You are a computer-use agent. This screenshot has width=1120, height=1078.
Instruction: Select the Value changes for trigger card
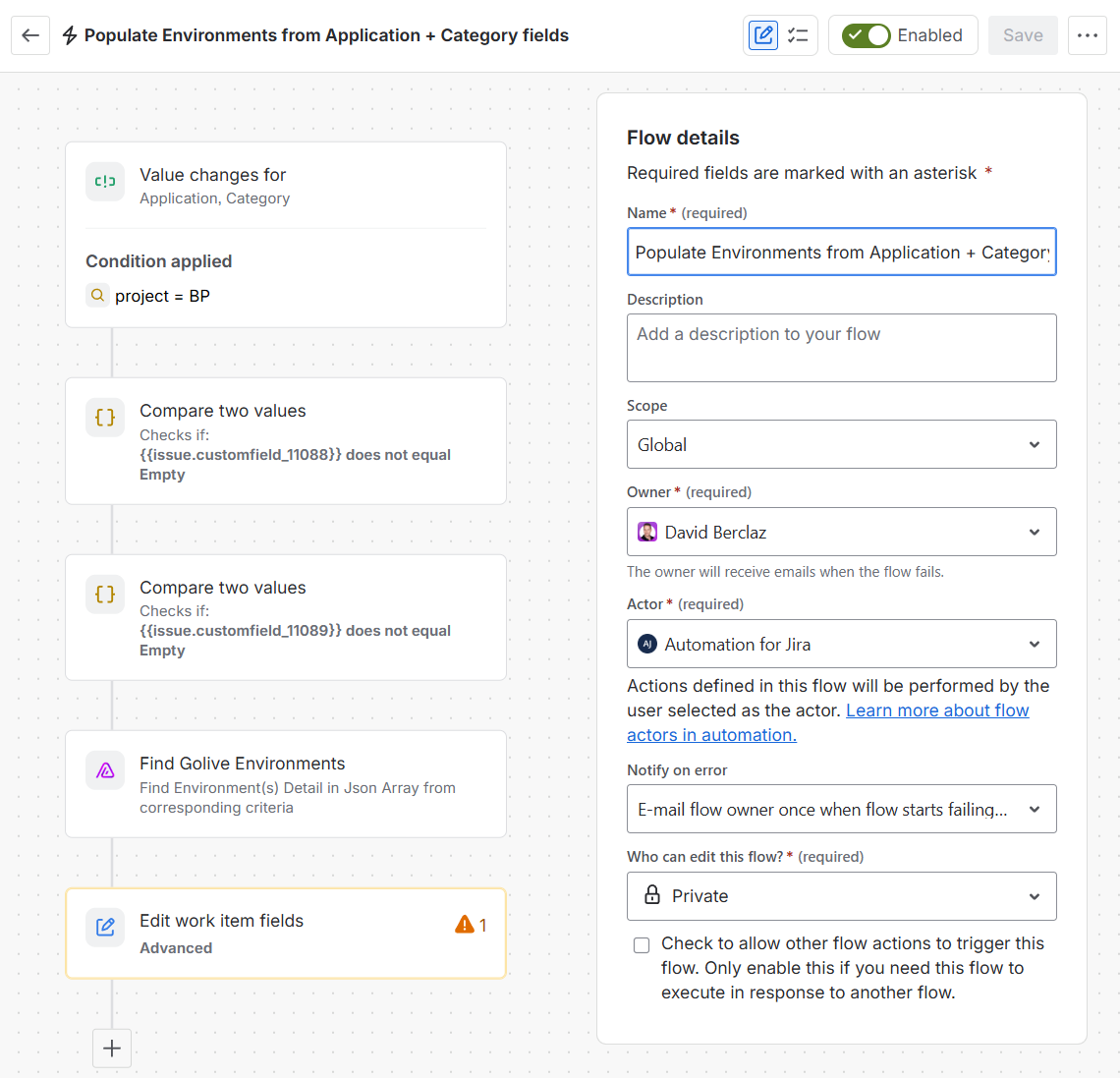point(286,234)
